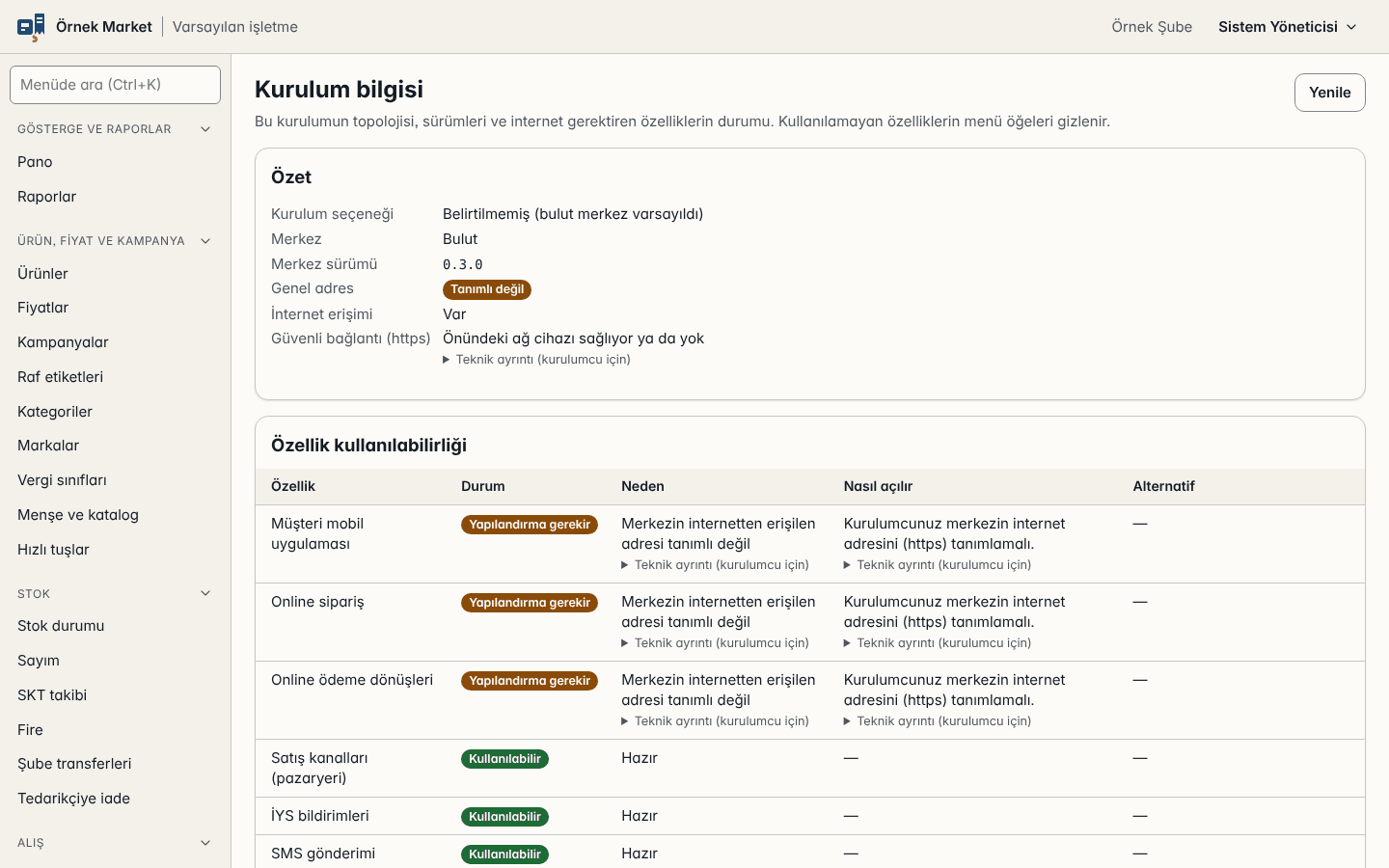Collapse the Alış sidebar section
This screenshot has width=1389, height=868.
coord(115,843)
